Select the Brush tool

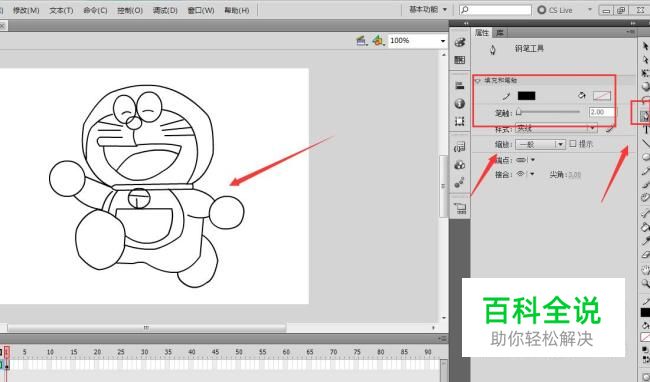click(x=645, y=184)
